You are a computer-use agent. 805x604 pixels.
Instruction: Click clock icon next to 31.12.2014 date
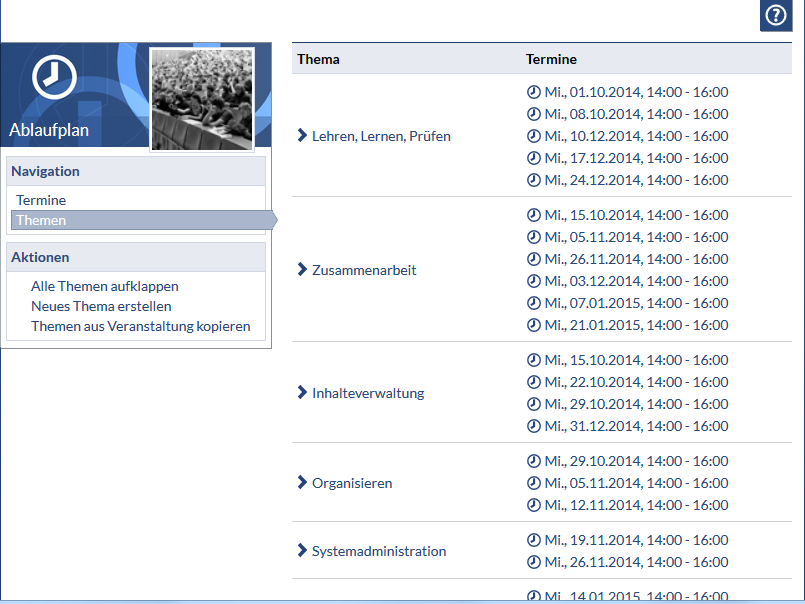tap(533, 426)
